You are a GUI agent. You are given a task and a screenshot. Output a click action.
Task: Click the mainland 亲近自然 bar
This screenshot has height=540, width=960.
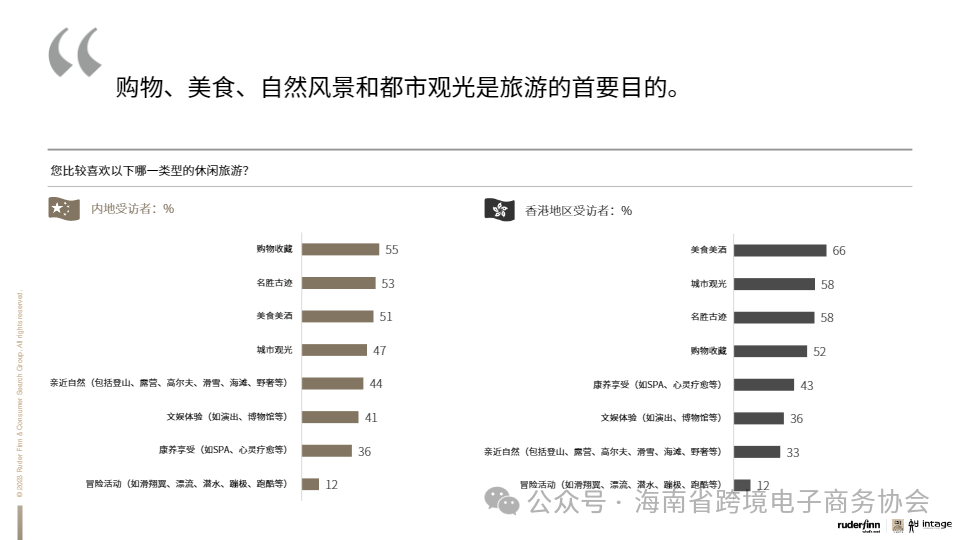tap(332, 383)
